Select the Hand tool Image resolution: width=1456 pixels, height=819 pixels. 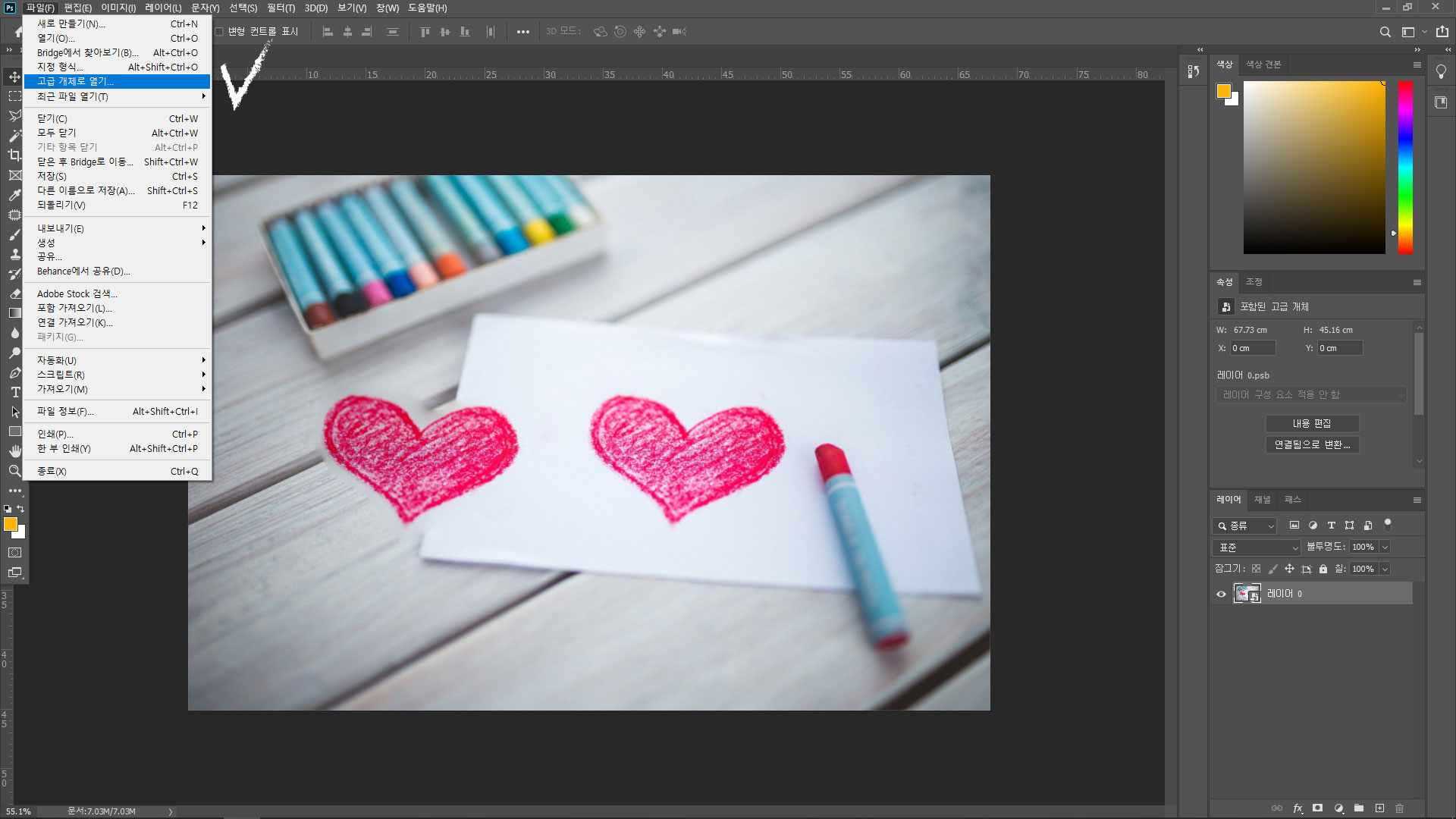pyautogui.click(x=14, y=451)
